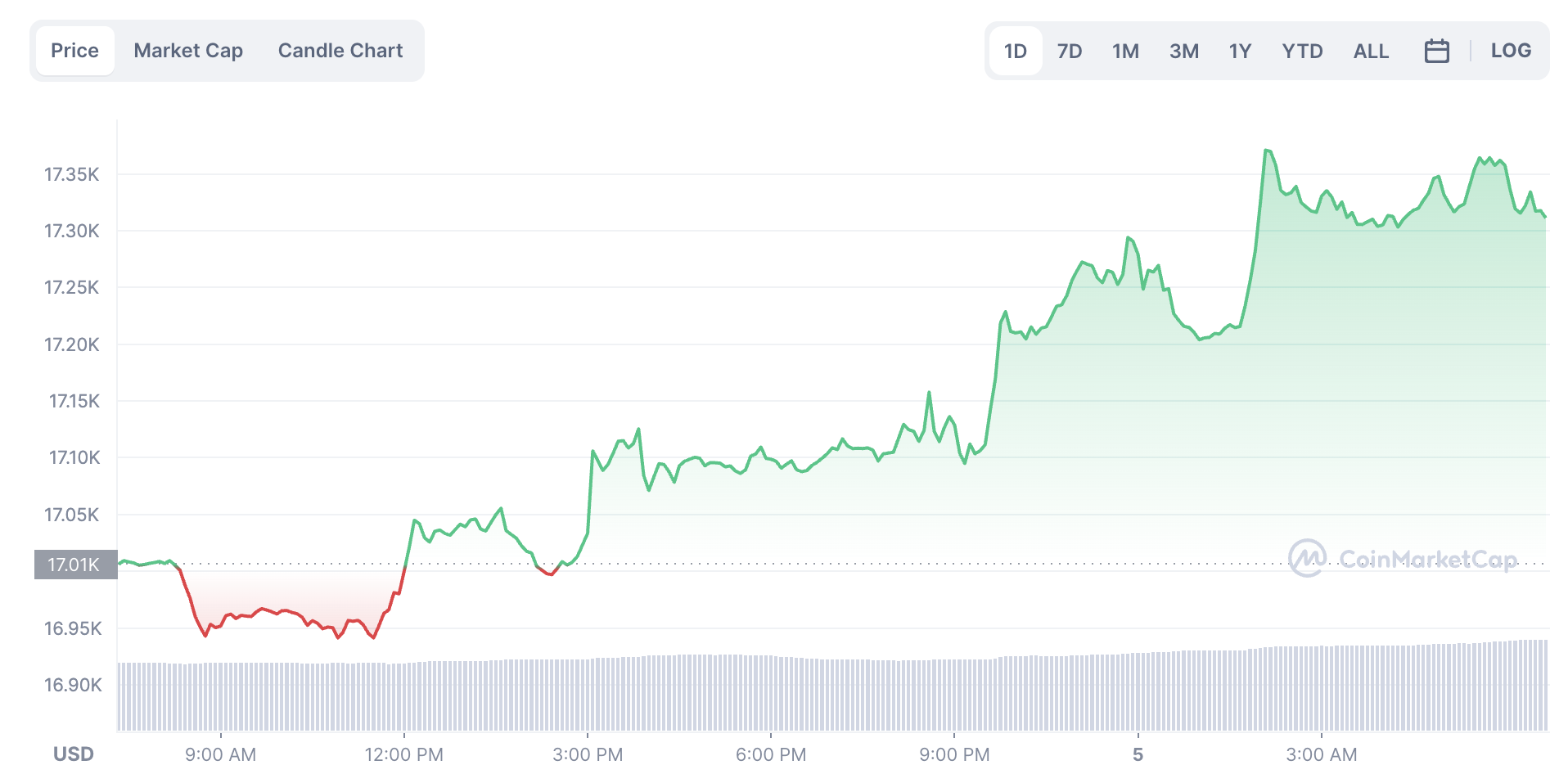Select the YTD time range
This screenshot has height=774, width=1568.
1303,50
